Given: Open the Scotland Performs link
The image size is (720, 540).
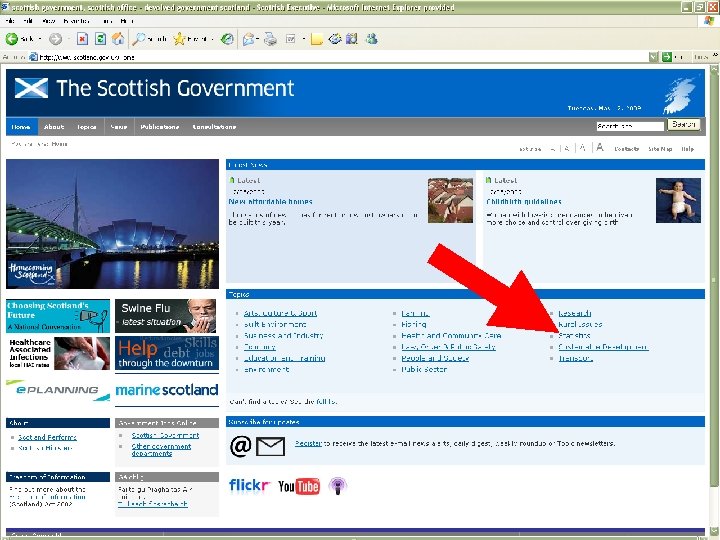Looking at the screenshot, I should point(47,437).
